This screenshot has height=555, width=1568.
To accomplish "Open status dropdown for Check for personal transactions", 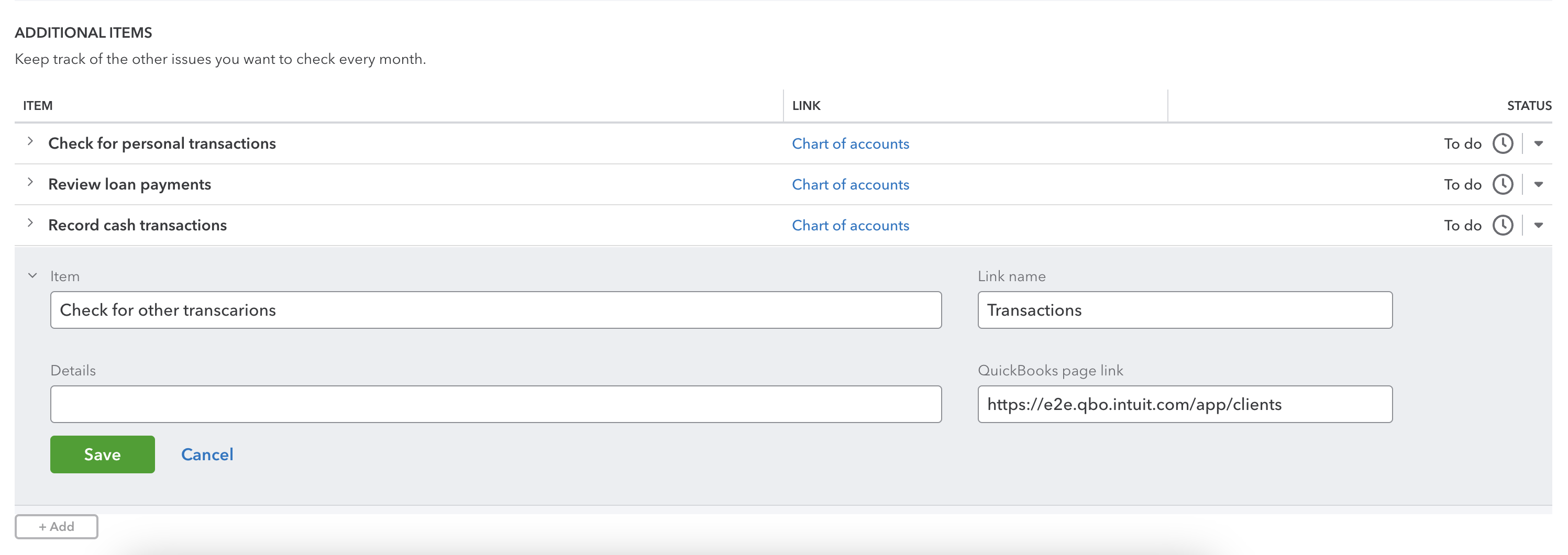I will tap(1538, 143).
